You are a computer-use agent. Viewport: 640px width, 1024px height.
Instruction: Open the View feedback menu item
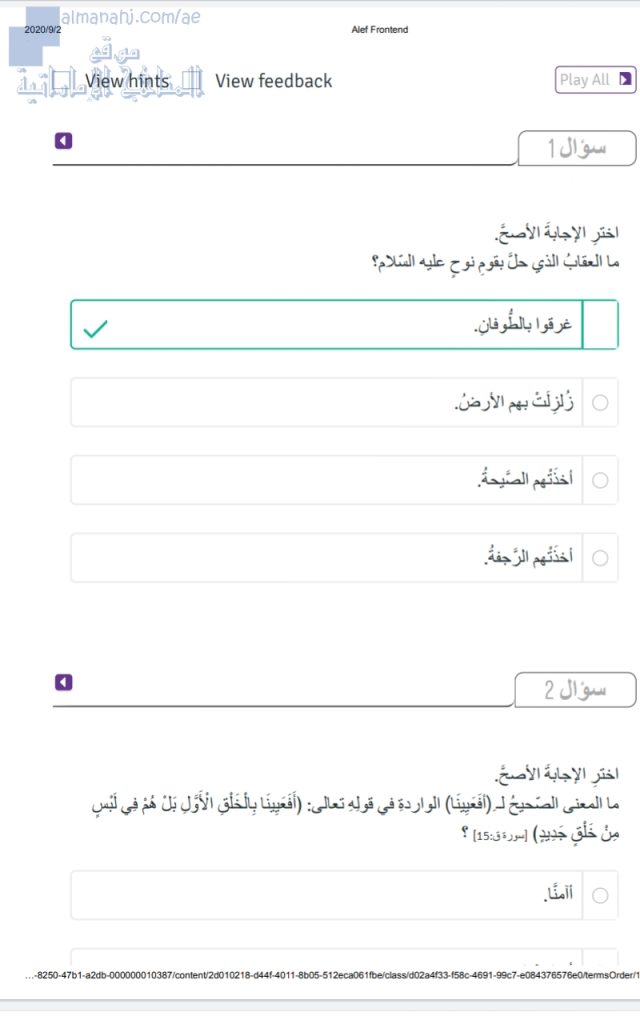point(274,80)
